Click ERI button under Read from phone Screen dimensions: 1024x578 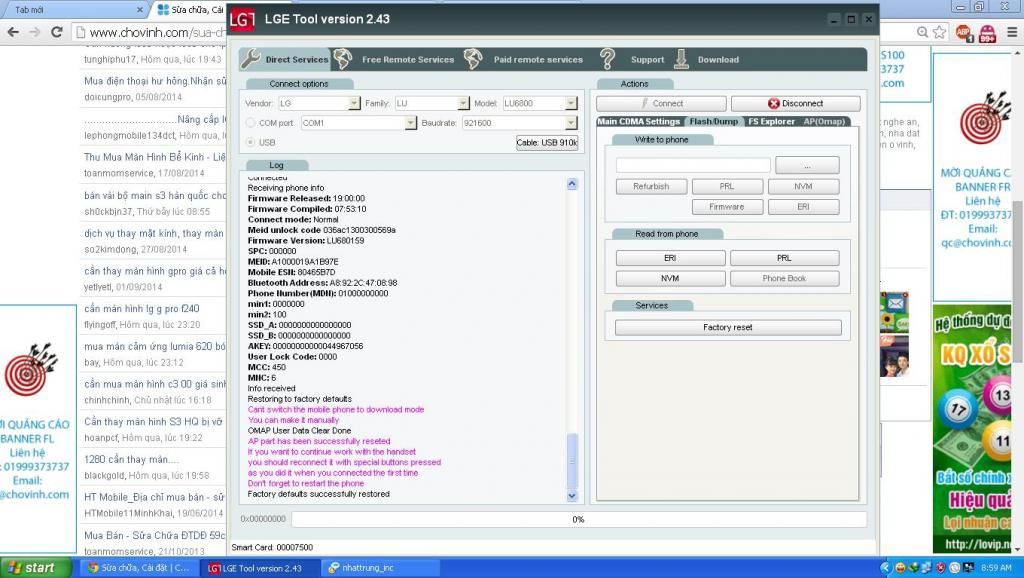coord(670,258)
